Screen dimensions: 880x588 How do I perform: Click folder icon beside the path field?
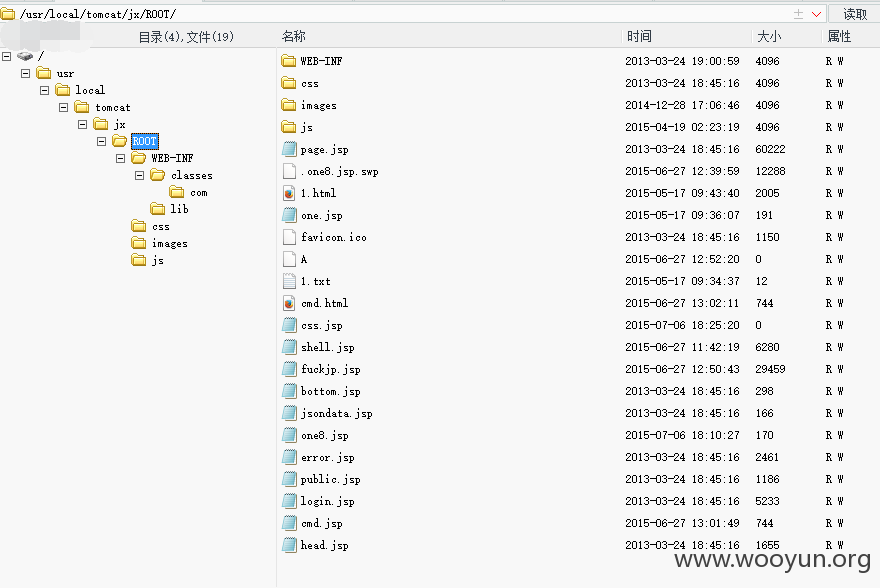[x=7, y=13]
